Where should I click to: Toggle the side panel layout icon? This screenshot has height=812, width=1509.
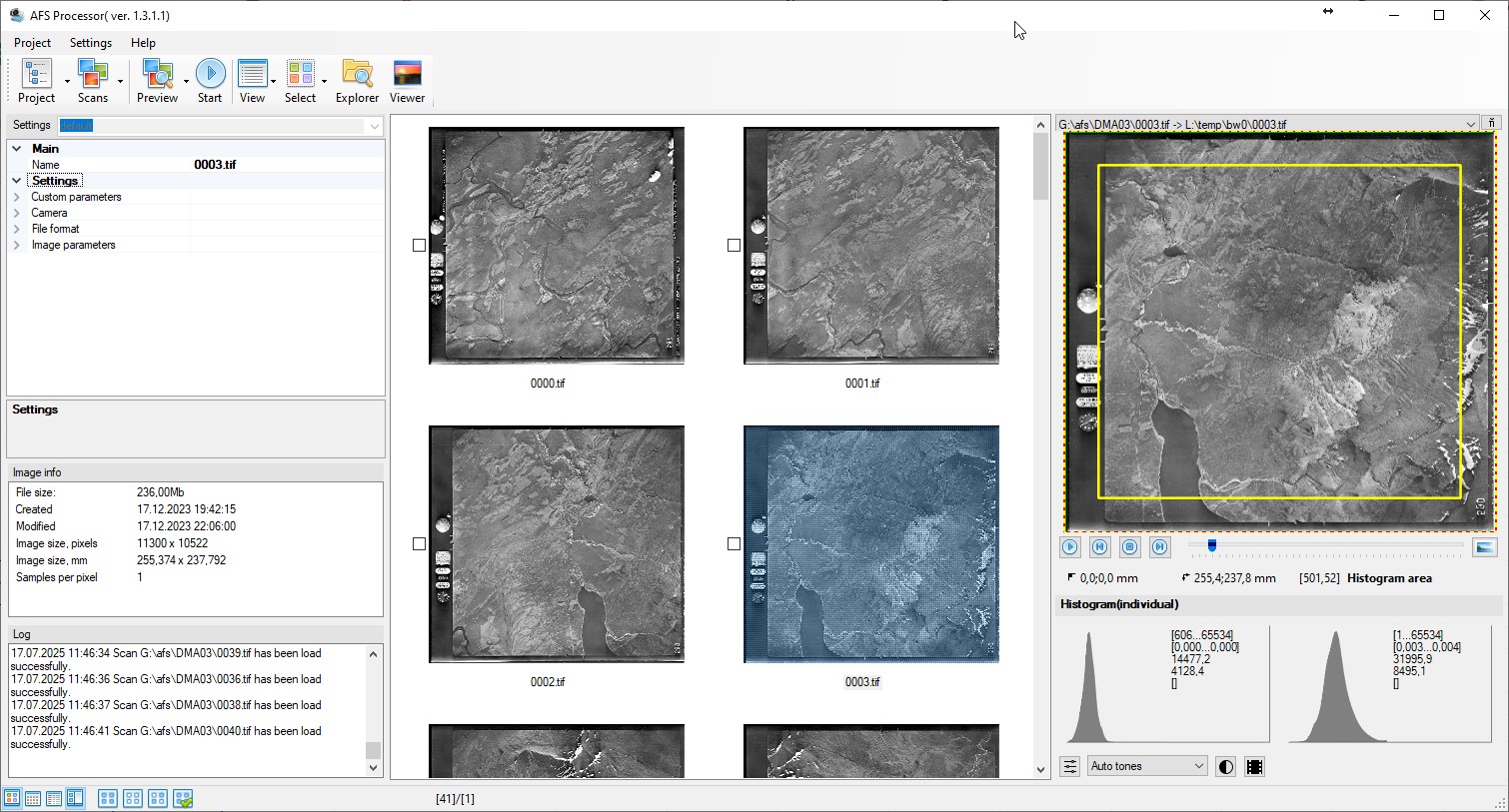[75, 798]
